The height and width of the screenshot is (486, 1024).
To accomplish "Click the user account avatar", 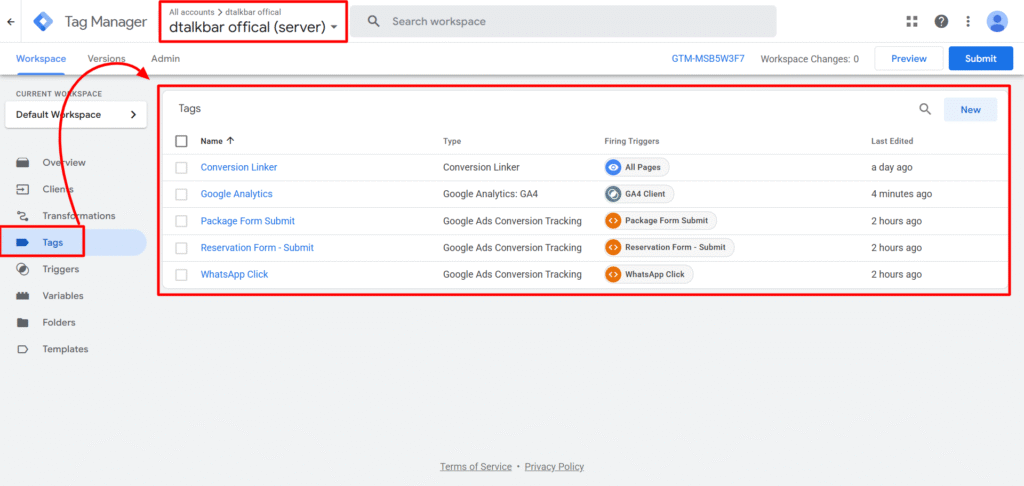I will (997, 21).
